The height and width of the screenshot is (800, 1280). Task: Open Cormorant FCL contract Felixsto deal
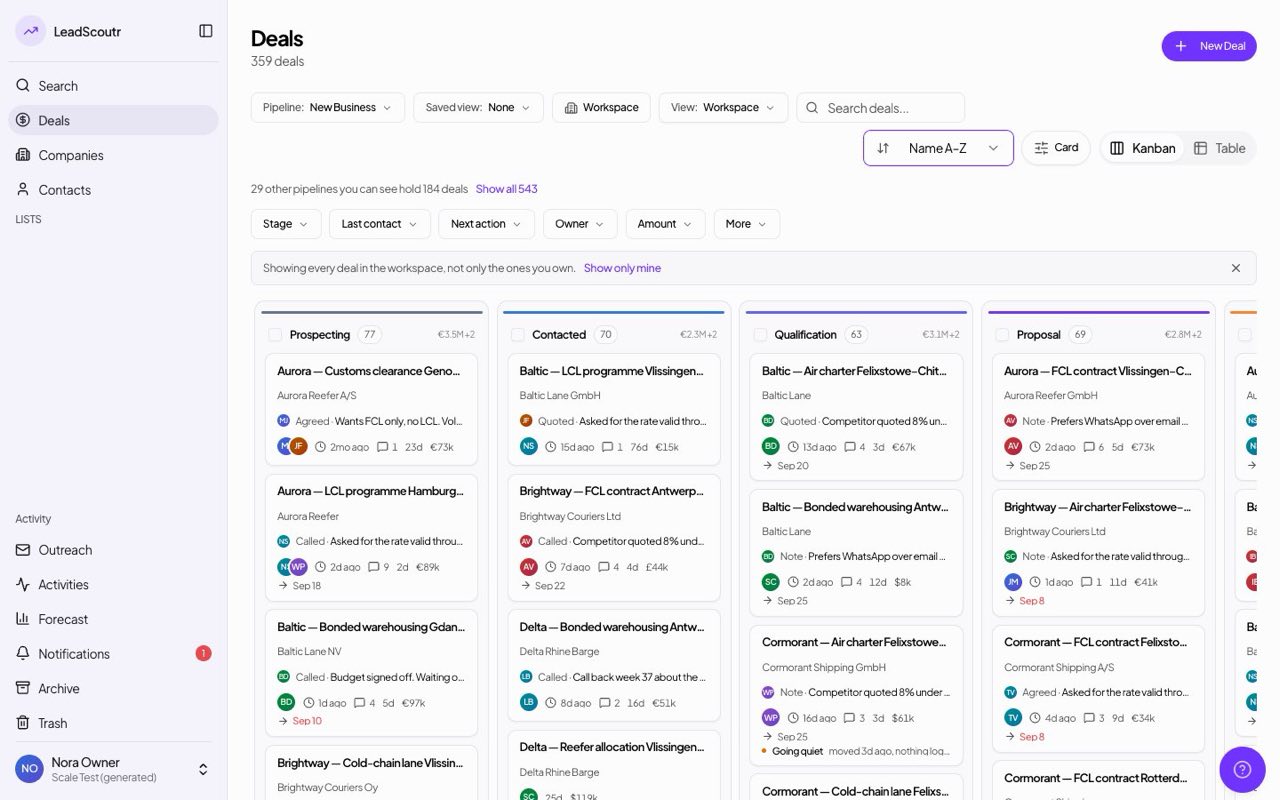tap(1098, 688)
